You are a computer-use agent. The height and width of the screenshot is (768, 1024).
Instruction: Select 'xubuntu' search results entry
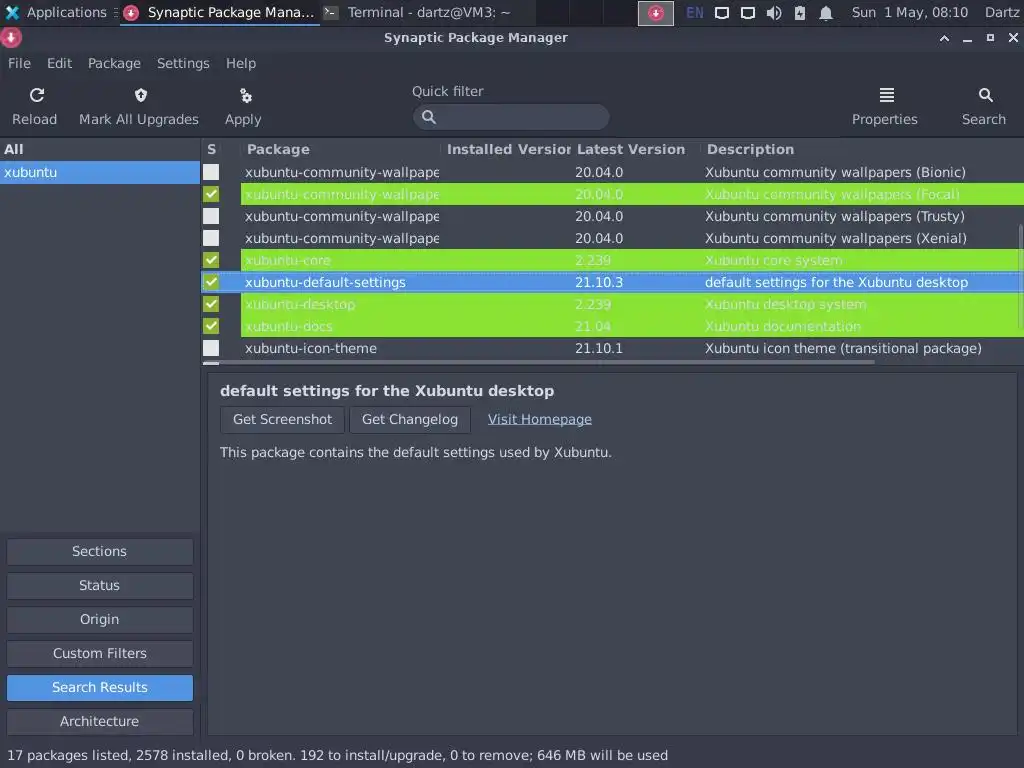click(100, 172)
